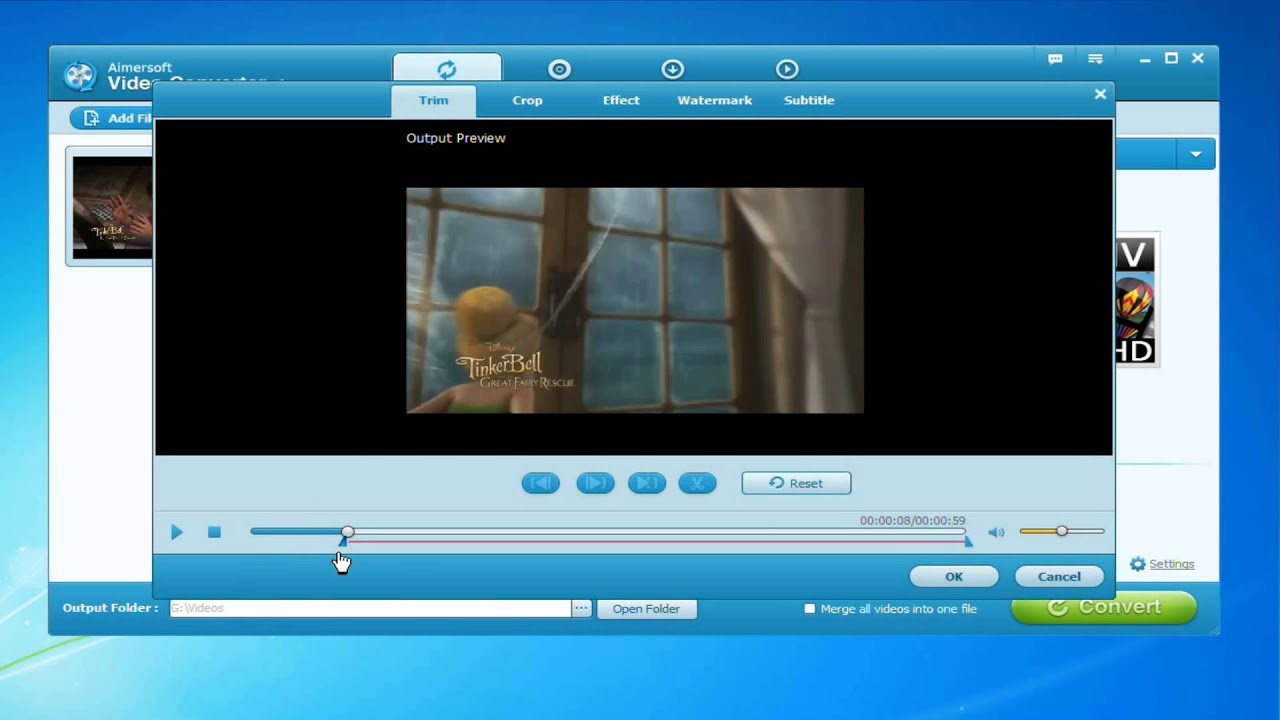Mute audio with the speaker icon
Image resolution: width=1280 pixels, height=720 pixels.
(x=996, y=533)
